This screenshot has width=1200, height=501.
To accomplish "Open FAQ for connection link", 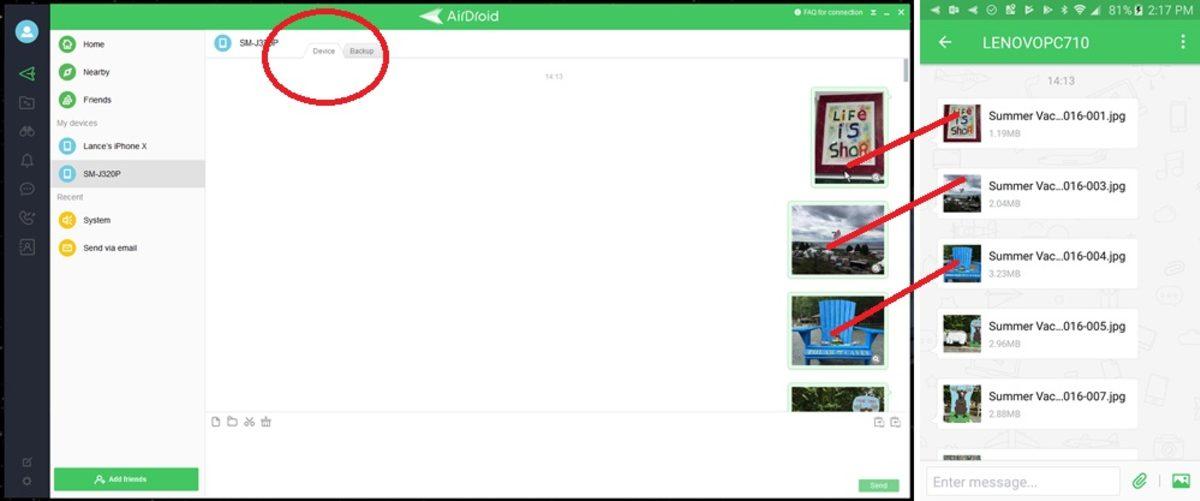I will 829,13.
